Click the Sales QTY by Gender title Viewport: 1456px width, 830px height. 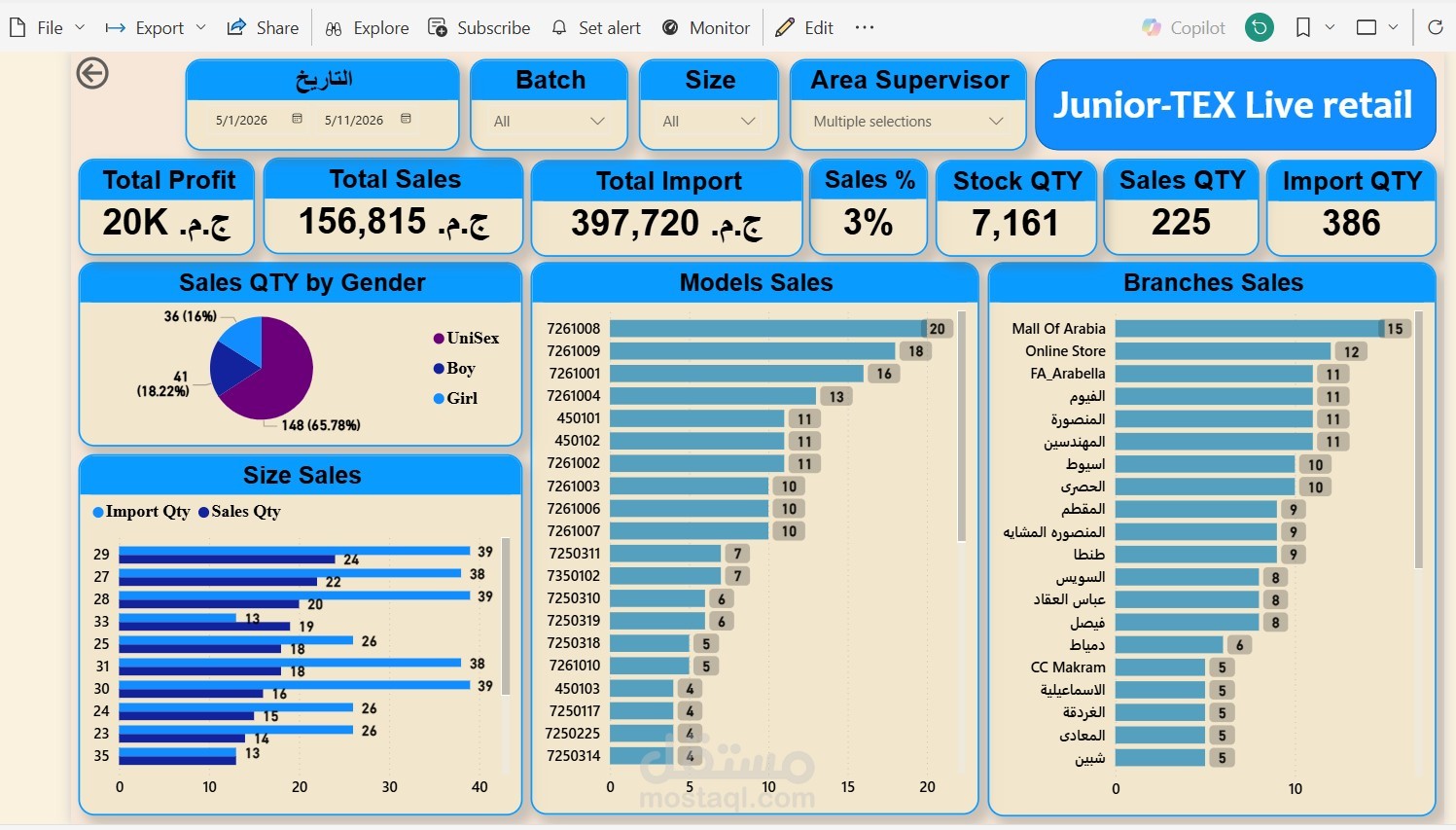pyautogui.click(x=302, y=283)
